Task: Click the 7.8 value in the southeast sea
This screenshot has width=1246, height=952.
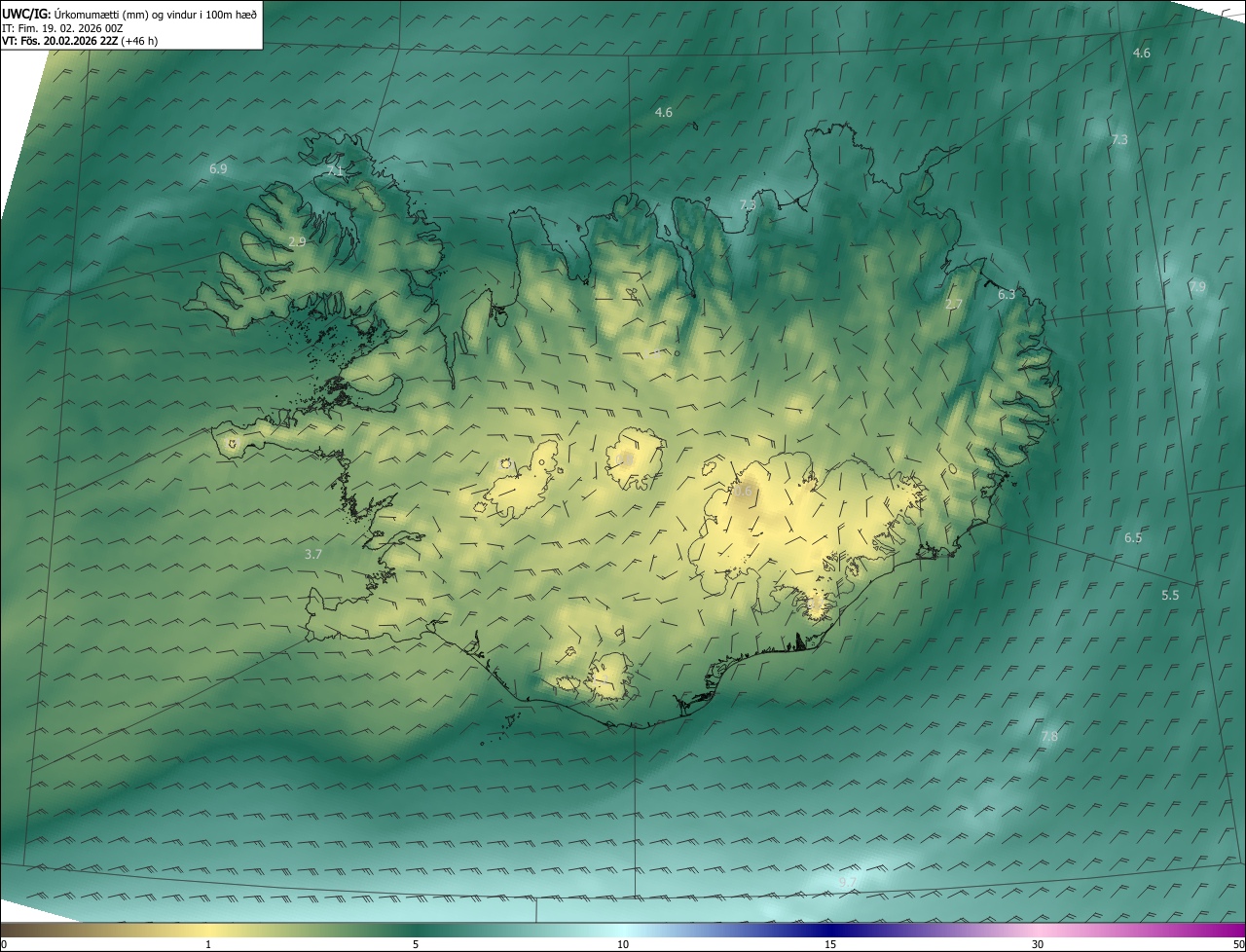Action: click(x=1049, y=737)
